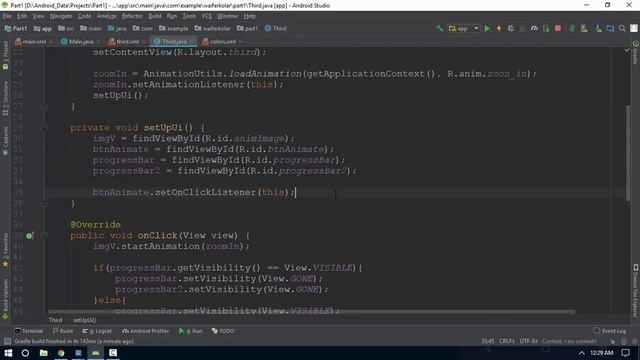This screenshot has width=640, height=360.
Task: Open the Android Profiler tool window
Action: point(146,331)
